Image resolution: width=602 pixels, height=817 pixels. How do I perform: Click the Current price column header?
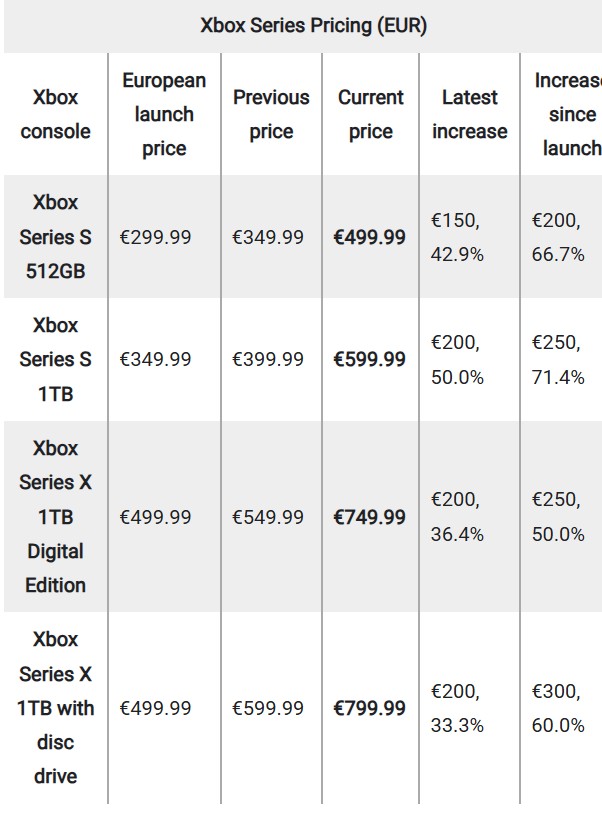(371, 114)
